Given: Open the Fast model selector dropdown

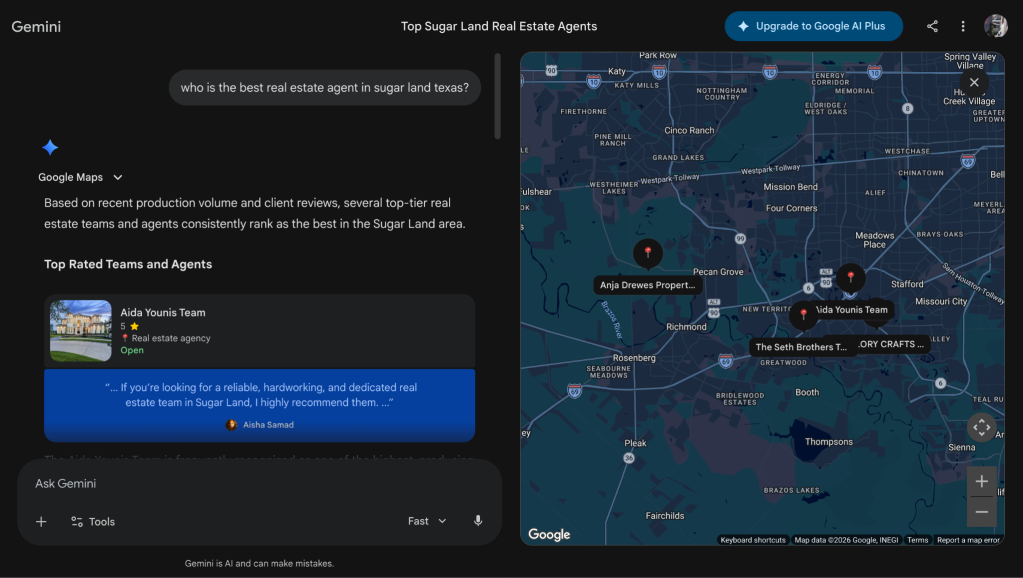Looking at the screenshot, I should [427, 521].
